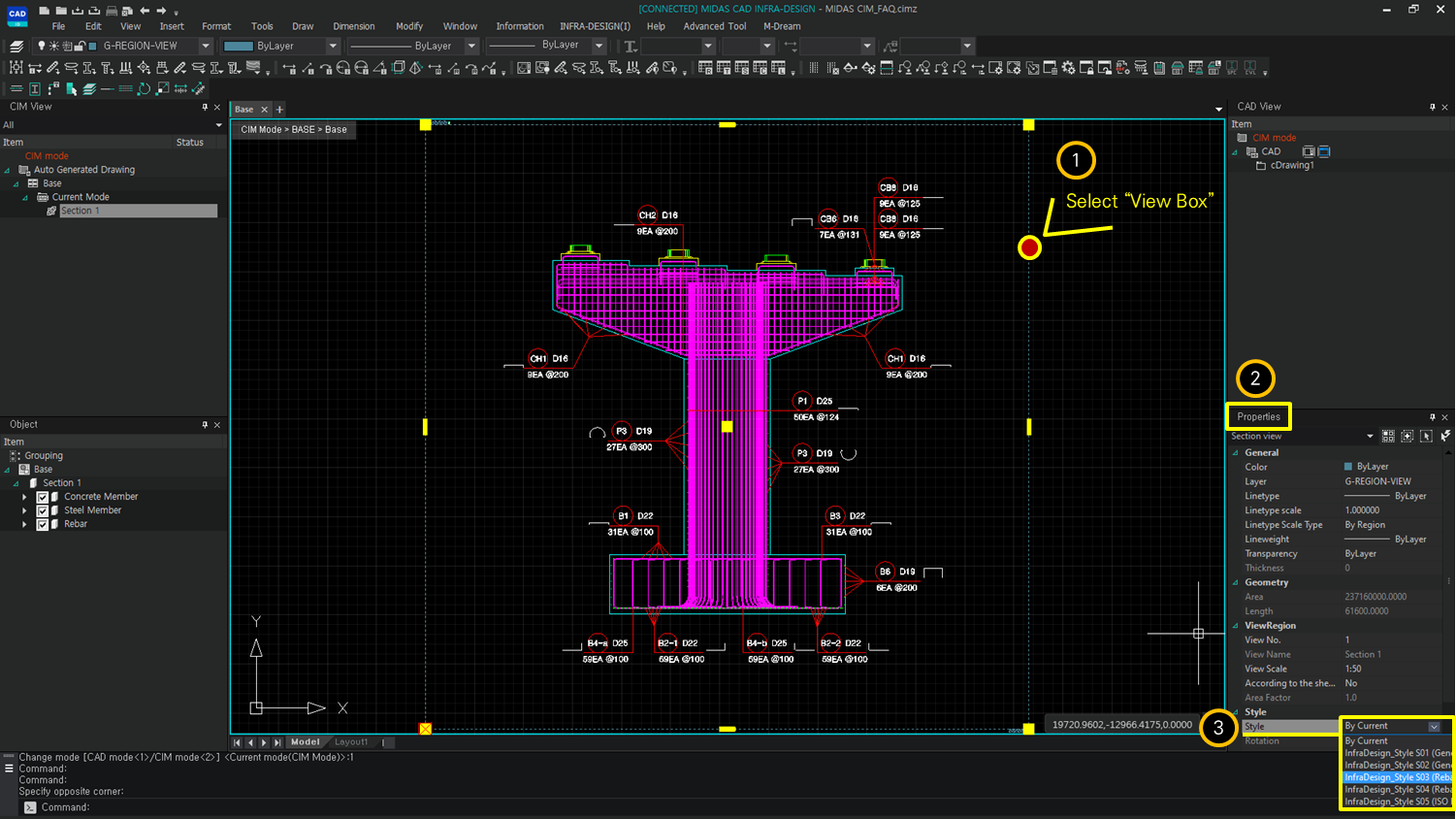The height and width of the screenshot is (819, 1456).
Task: Click the blue viewport icon beside CAD node
Action: (1323, 151)
